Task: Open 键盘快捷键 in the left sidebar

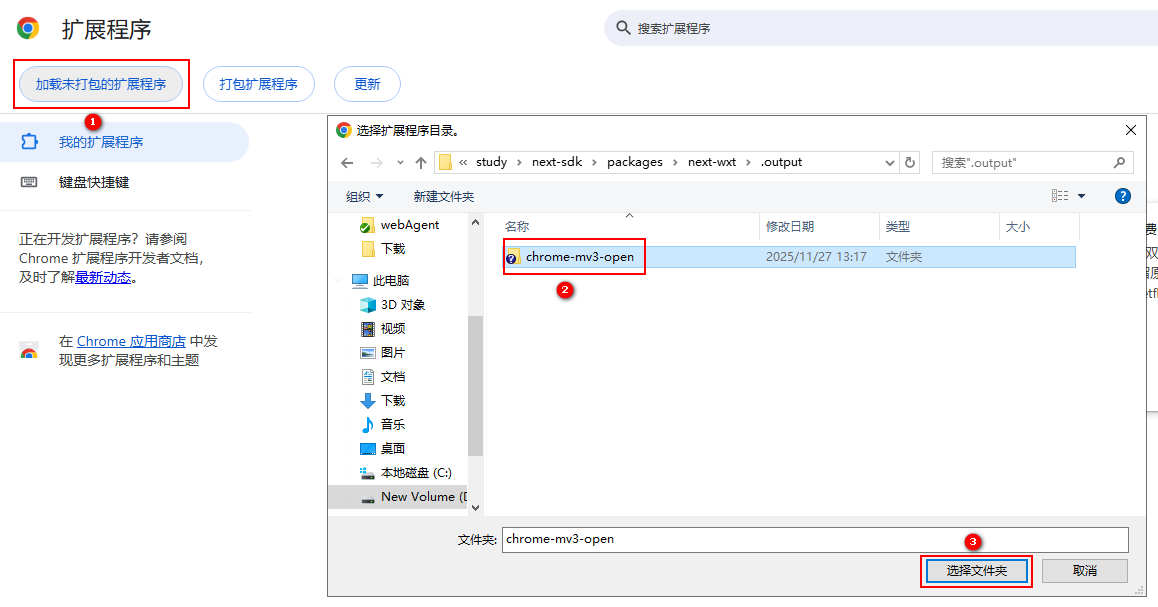Action: point(94,182)
